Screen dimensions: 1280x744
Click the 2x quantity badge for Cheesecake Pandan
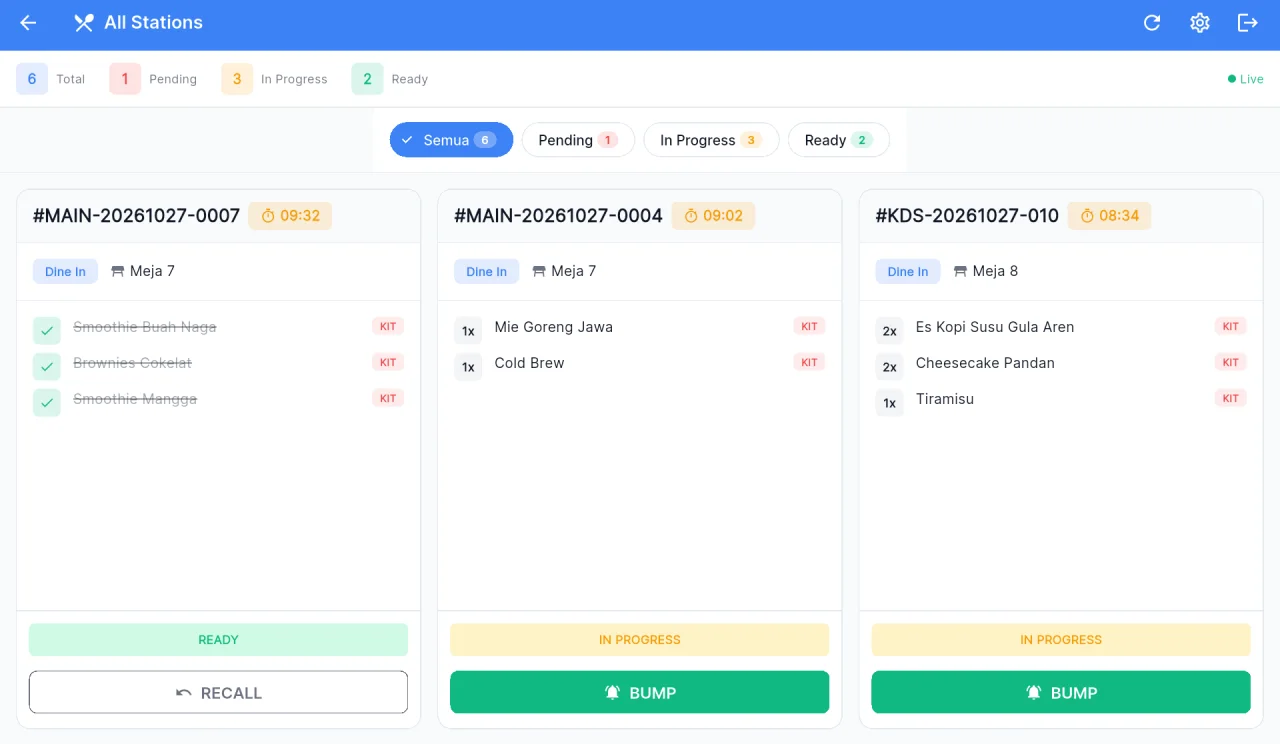889,367
